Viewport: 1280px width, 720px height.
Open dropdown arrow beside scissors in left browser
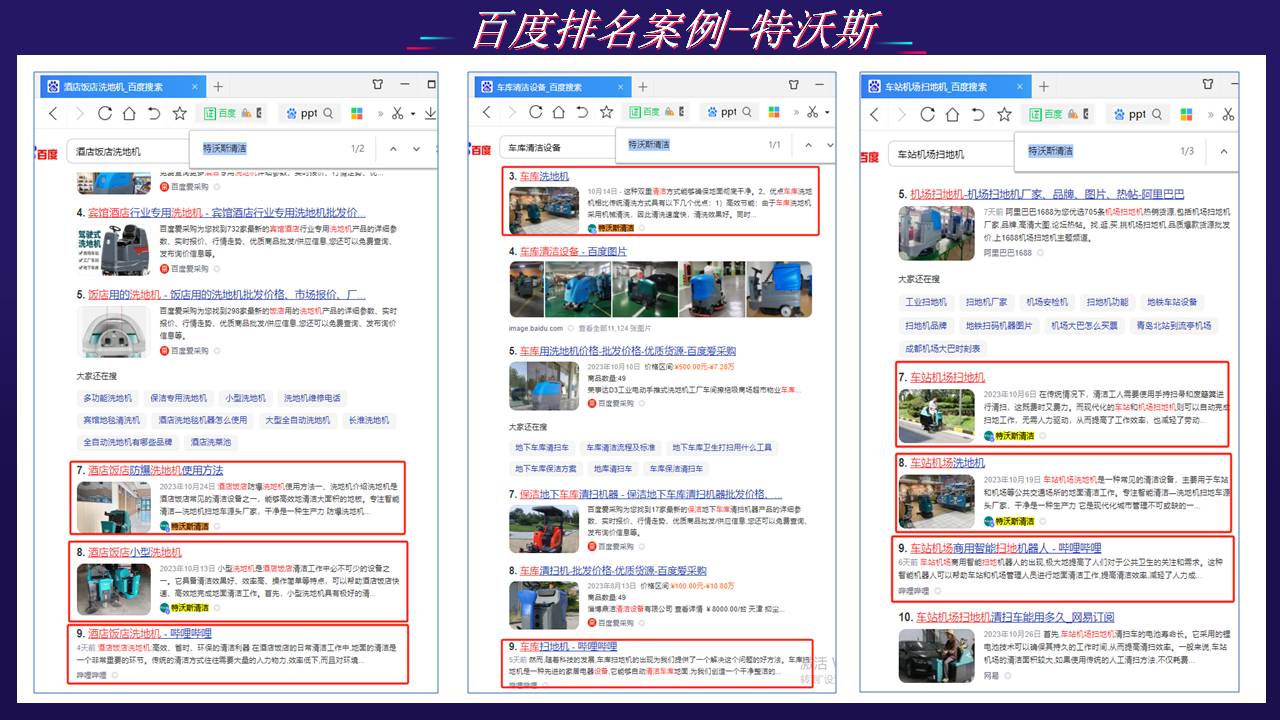click(x=413, y=114)
